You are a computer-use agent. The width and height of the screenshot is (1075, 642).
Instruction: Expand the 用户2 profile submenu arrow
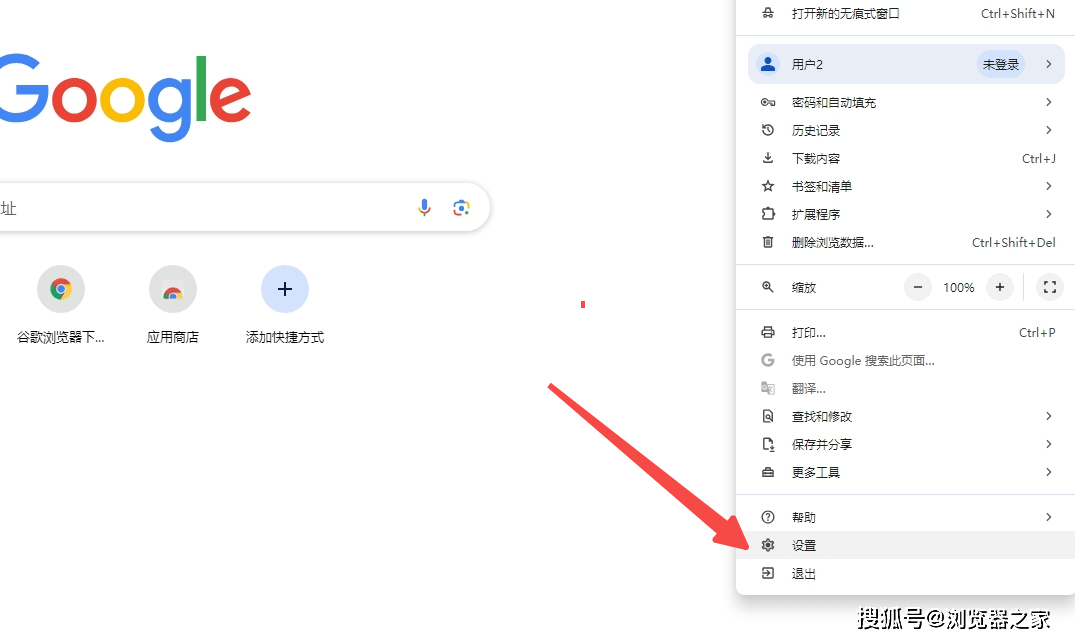click(1048, 64)
